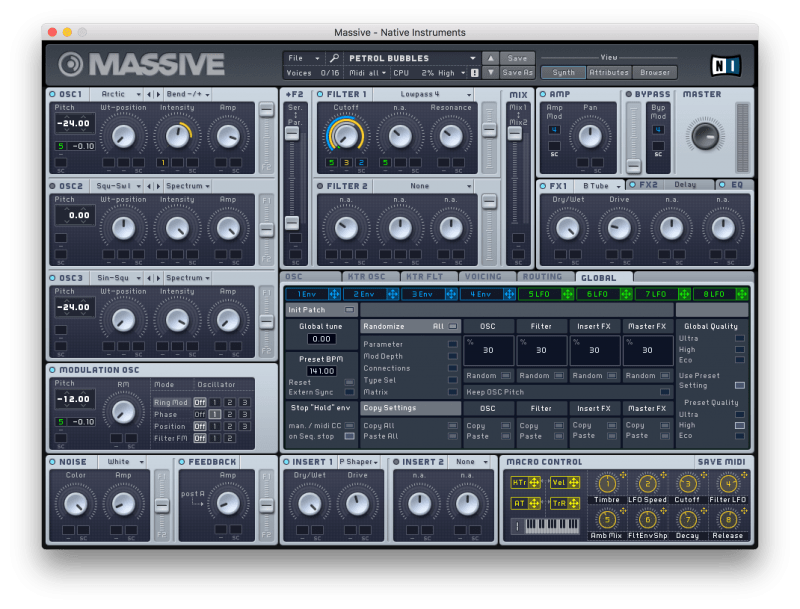Toggle Use Preset Setting checkbox
Image resolution: width=800 pixels, height=609 pixels.
[740, 385]
